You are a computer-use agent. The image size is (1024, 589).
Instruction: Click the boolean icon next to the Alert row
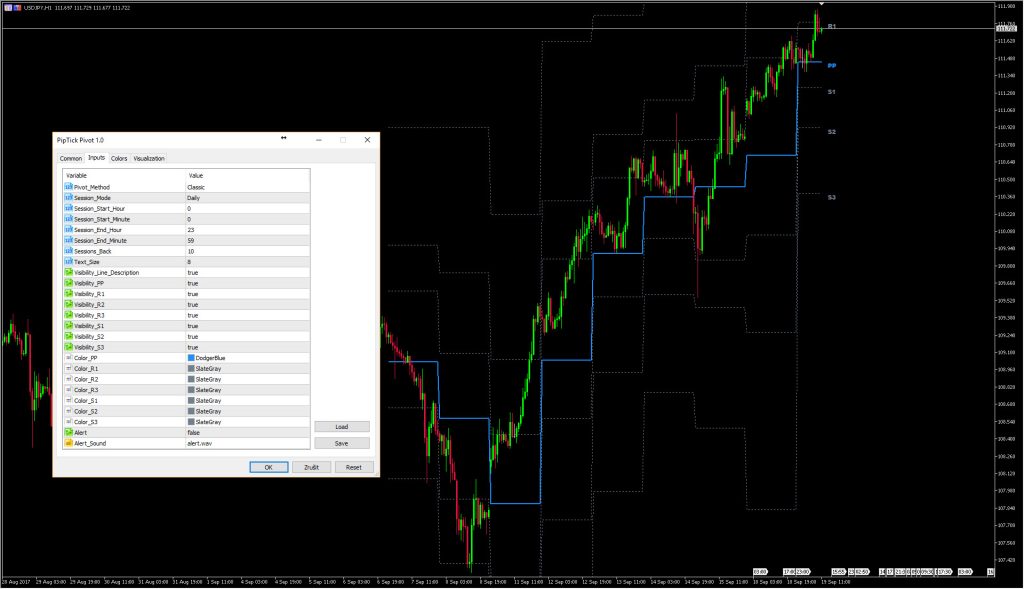68,432
